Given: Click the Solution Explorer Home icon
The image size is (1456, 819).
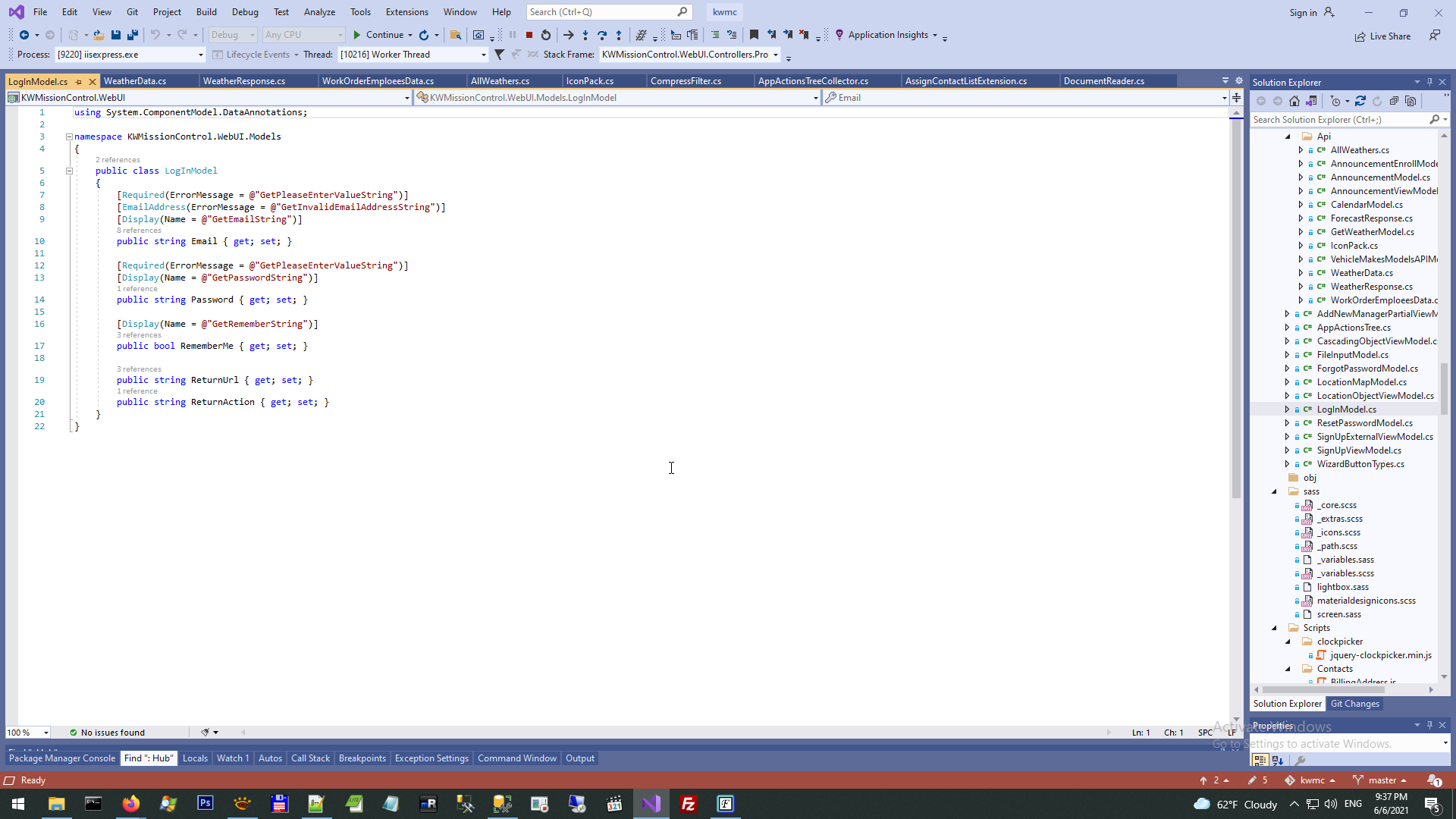Looking at the screenshot, I should pos(1294,101).
